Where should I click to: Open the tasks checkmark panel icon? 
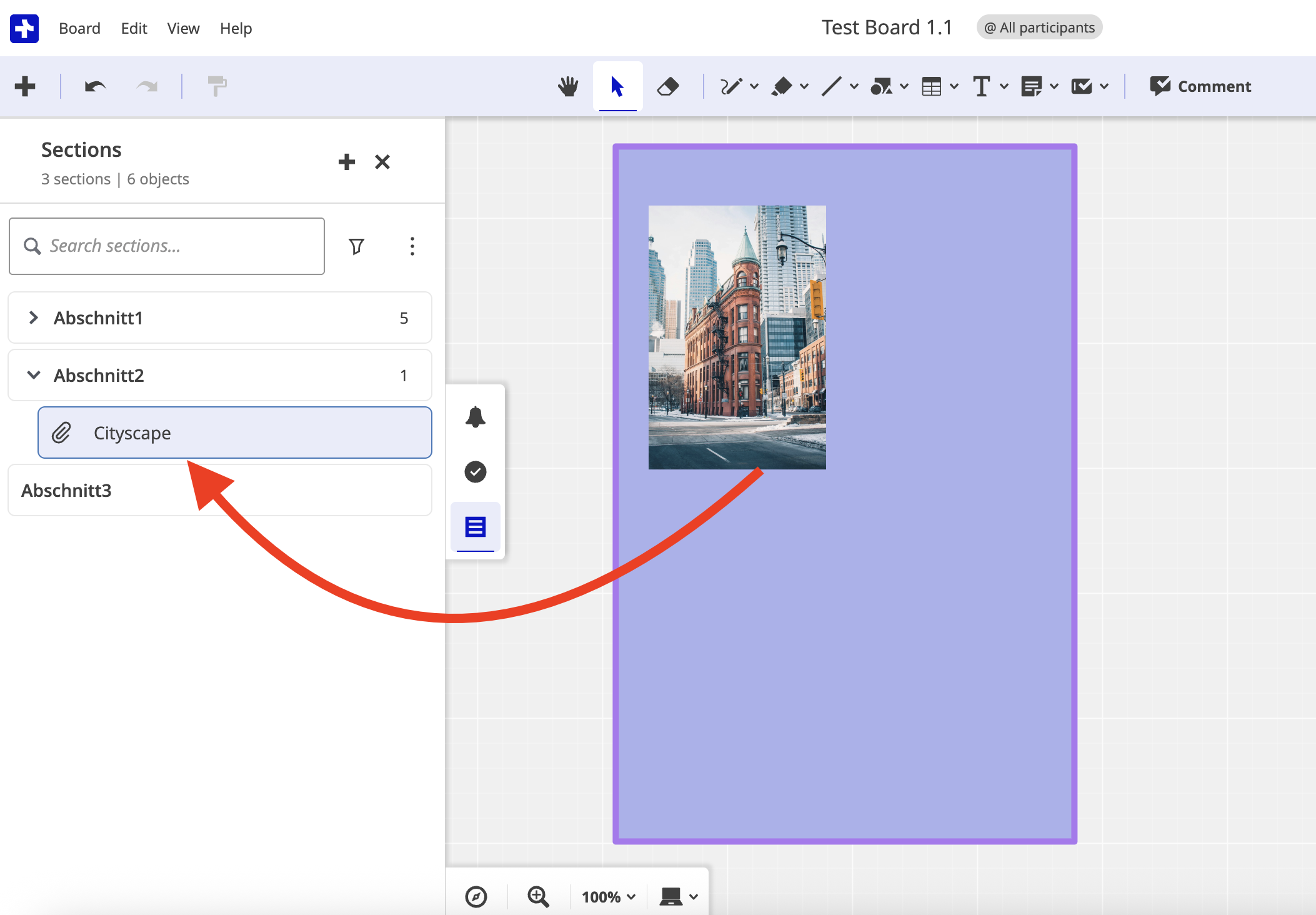pyautogui.click(x=476, y=472)
